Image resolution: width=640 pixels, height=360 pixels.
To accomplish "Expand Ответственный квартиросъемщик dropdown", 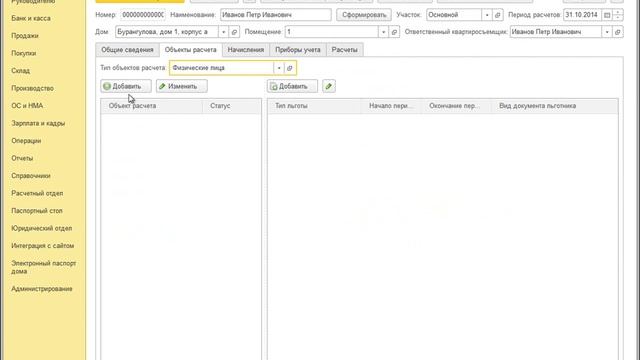I will pos(607,32).
